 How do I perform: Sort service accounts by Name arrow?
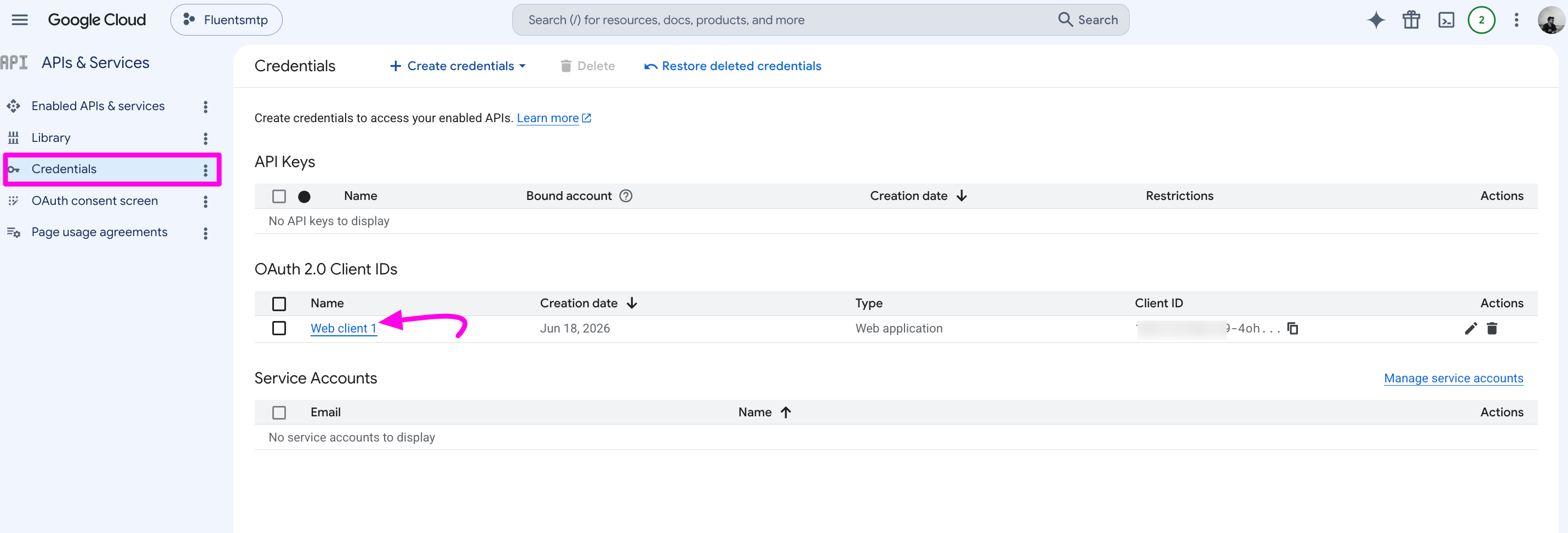pyautogui.click(x=786, y=412)
